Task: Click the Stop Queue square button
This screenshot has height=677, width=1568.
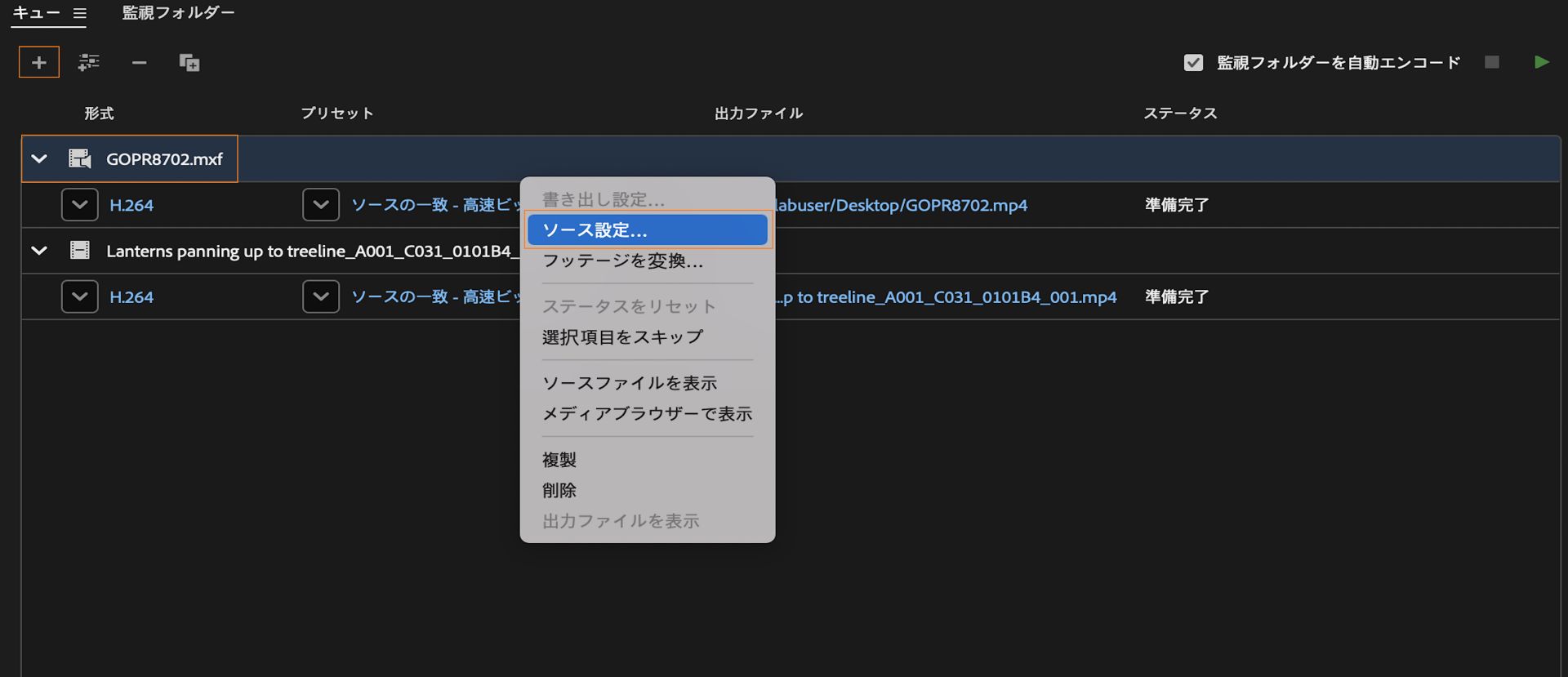Action: click(1492, 62)
